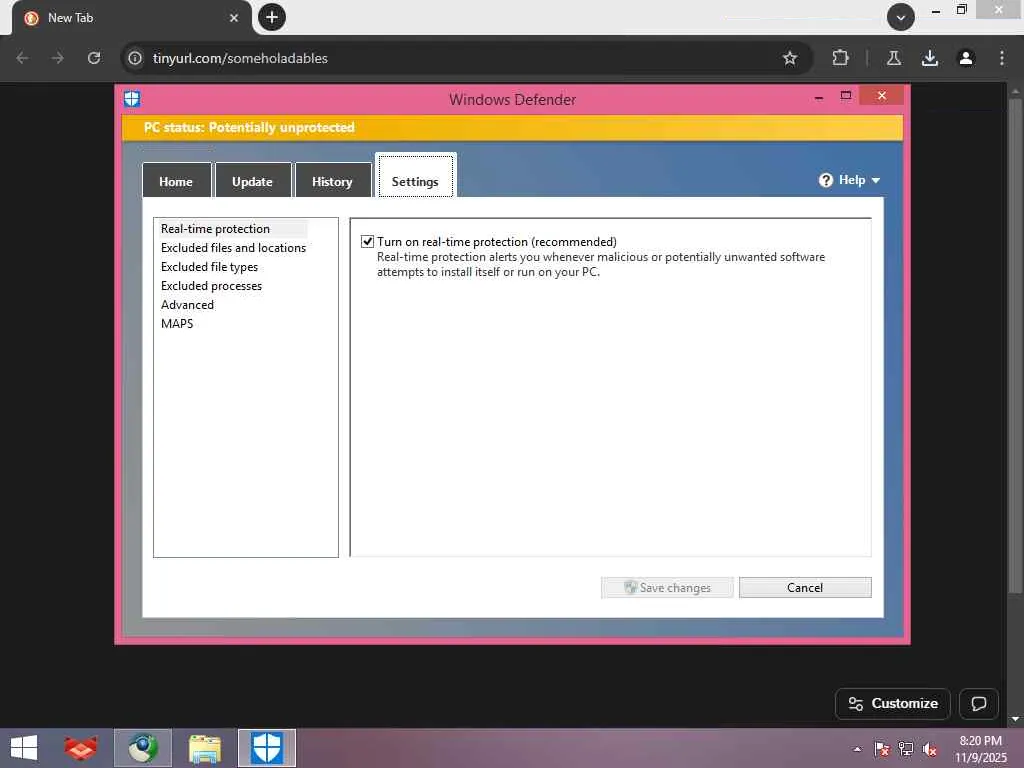Uncheck Turn on real-time protection checkbox
The width and height of the screenshot is (1024, 768).
(x=368, y=242)
